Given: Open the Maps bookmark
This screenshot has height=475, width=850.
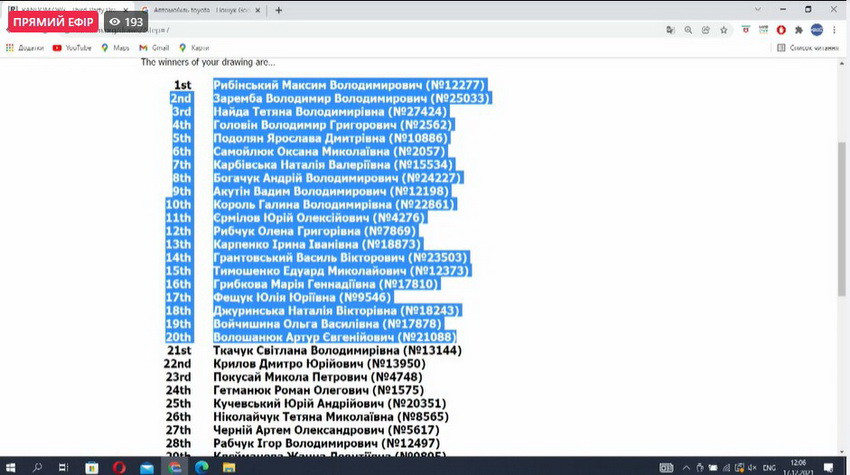Looking at the screenshot, I should click(114, 47).
